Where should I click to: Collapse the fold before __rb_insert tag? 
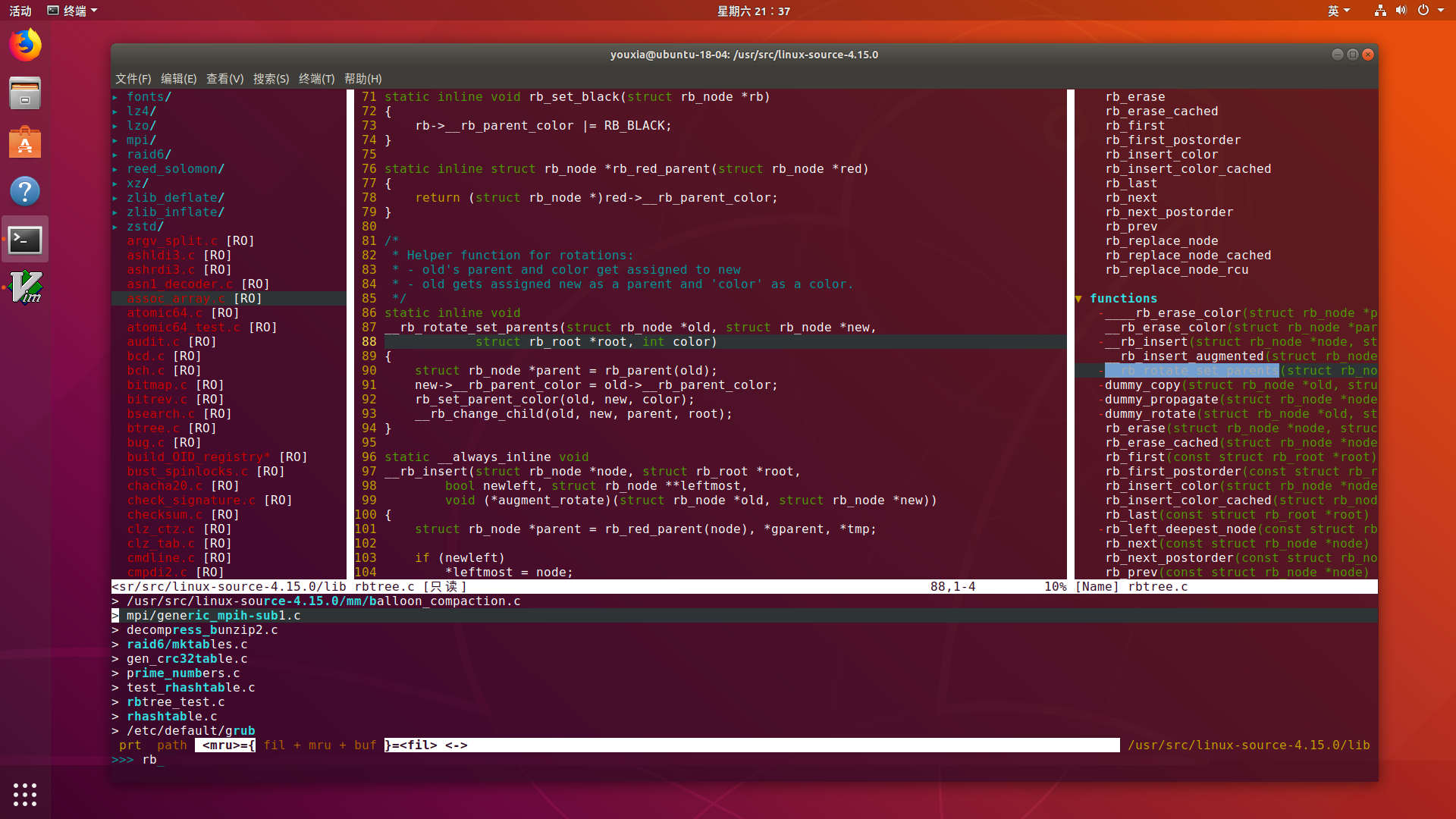1100,341
